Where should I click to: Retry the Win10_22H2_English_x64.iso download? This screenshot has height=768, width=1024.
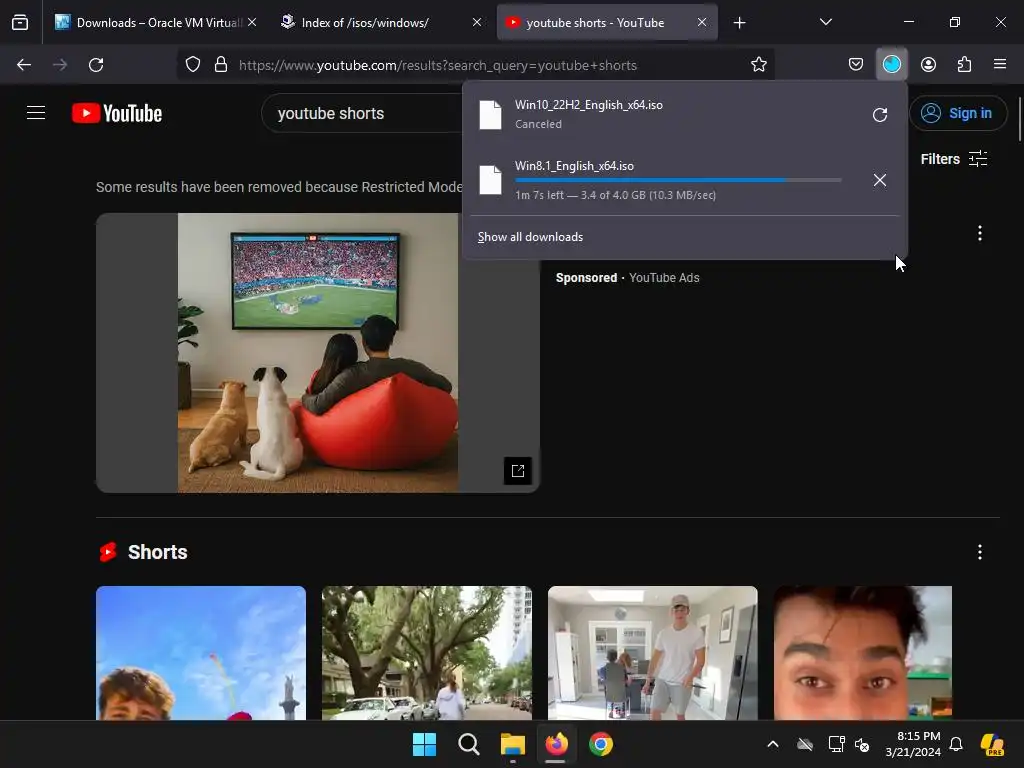880,115
